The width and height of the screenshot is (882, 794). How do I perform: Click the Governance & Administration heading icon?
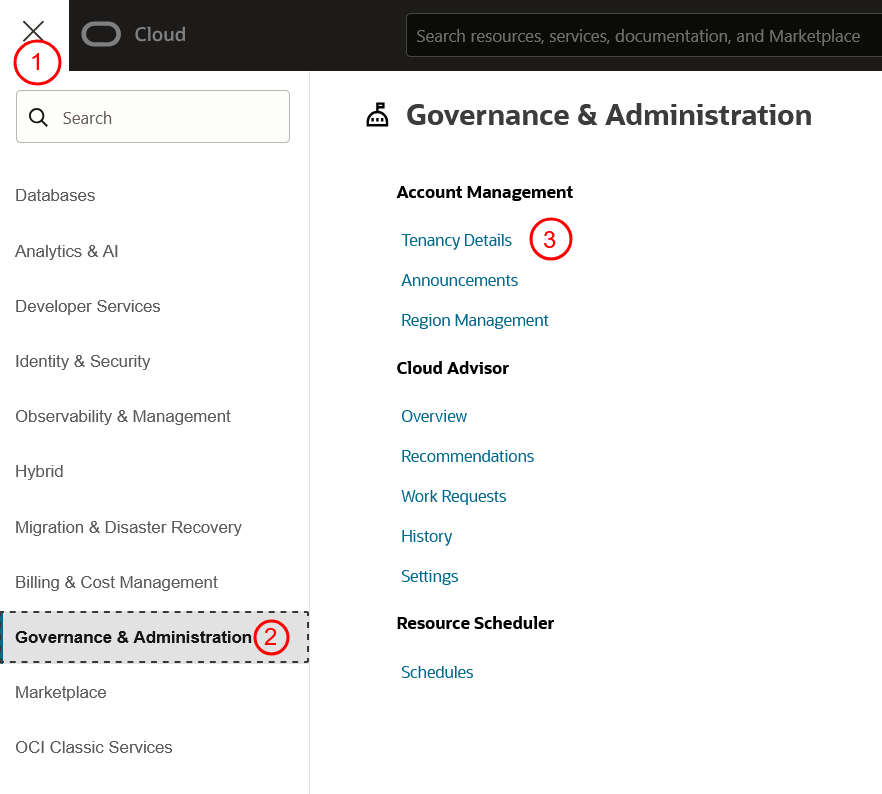pos(377,116)
